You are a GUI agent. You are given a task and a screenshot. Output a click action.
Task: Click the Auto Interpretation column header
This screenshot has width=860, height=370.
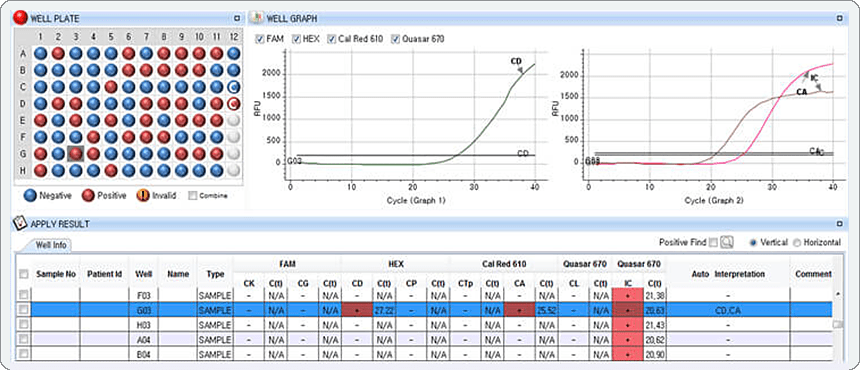click(x=728, y=273)
